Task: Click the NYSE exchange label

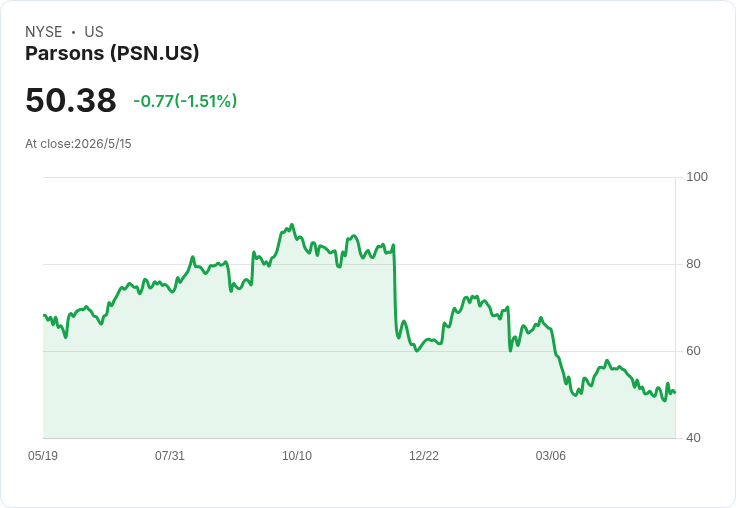Action: point(44,32)
